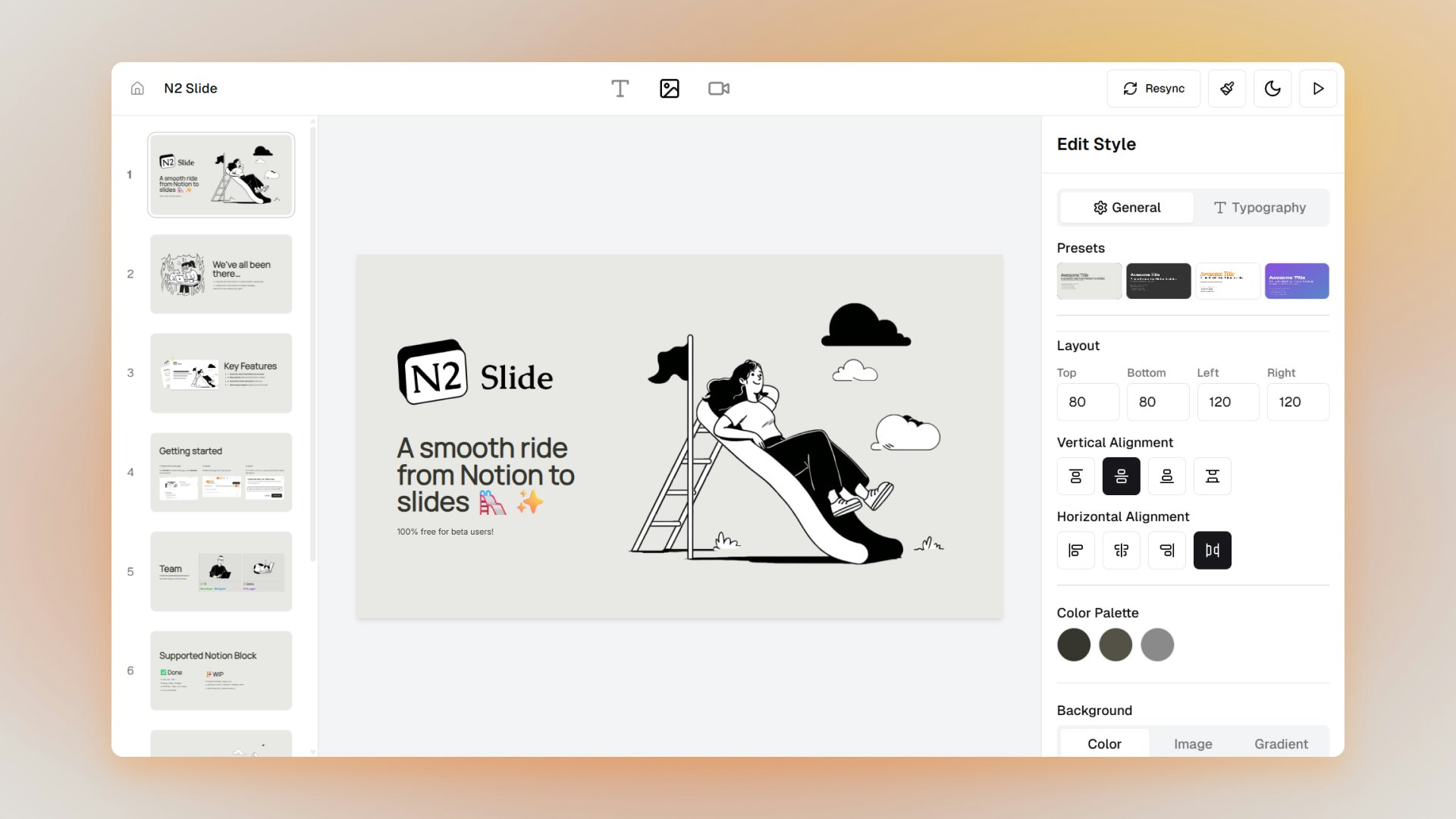Select the image tool in top toolbar
Screen dimensions: 1456x819
tap(670, 88)
